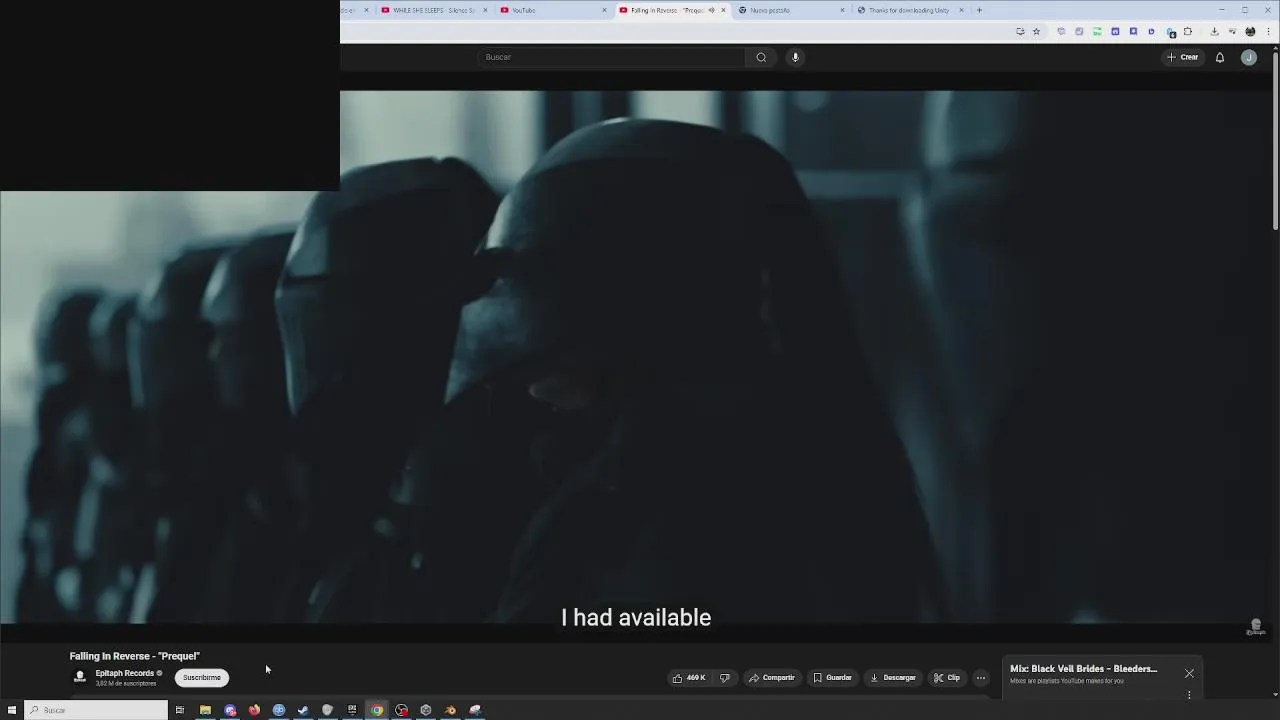Viewport: 1280px width, 720px height.
Task: Close the Falling In Reverse tab
Action: tap(723, 10)
